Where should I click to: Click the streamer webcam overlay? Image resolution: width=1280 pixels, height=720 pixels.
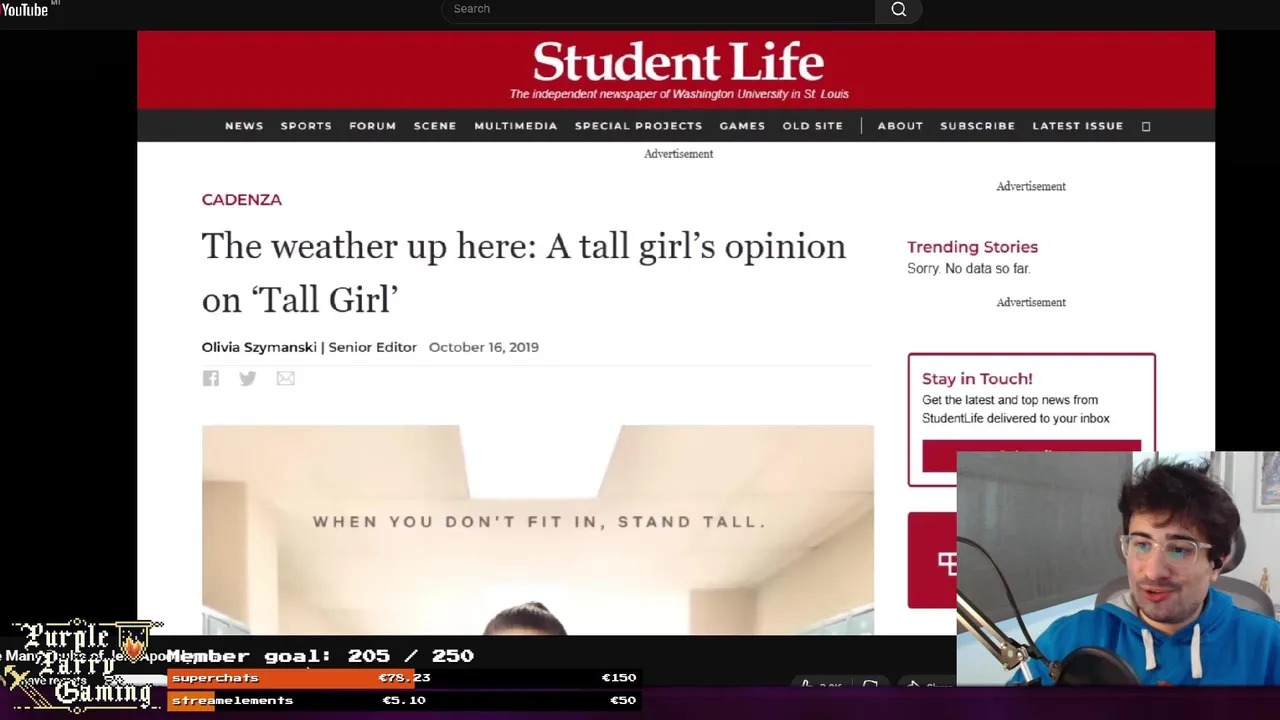[x=1118, y=568]
